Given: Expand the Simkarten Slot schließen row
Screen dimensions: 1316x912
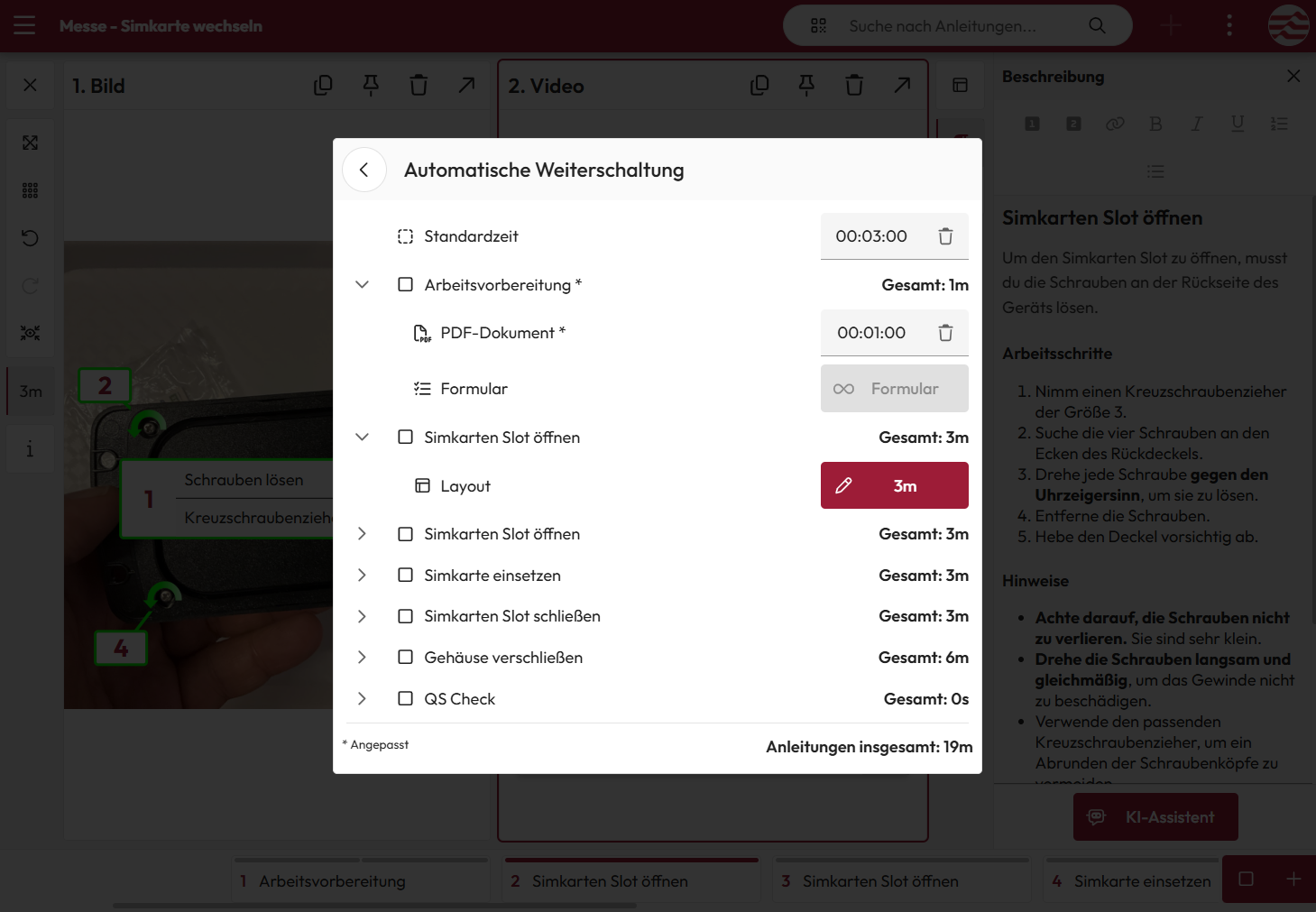Looking at the screenshot, I should coord(362,616).
